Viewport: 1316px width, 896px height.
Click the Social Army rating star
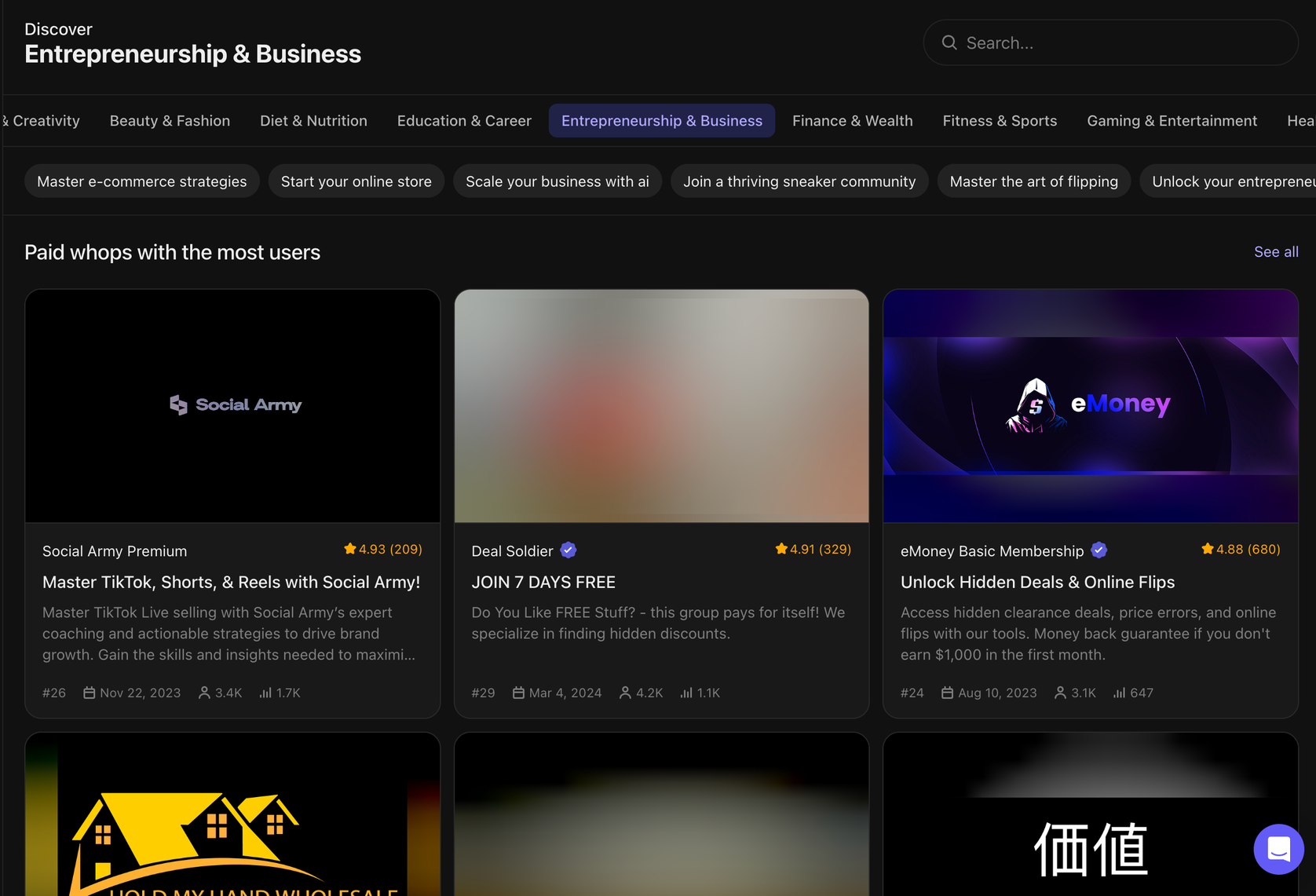click(350, 549)
